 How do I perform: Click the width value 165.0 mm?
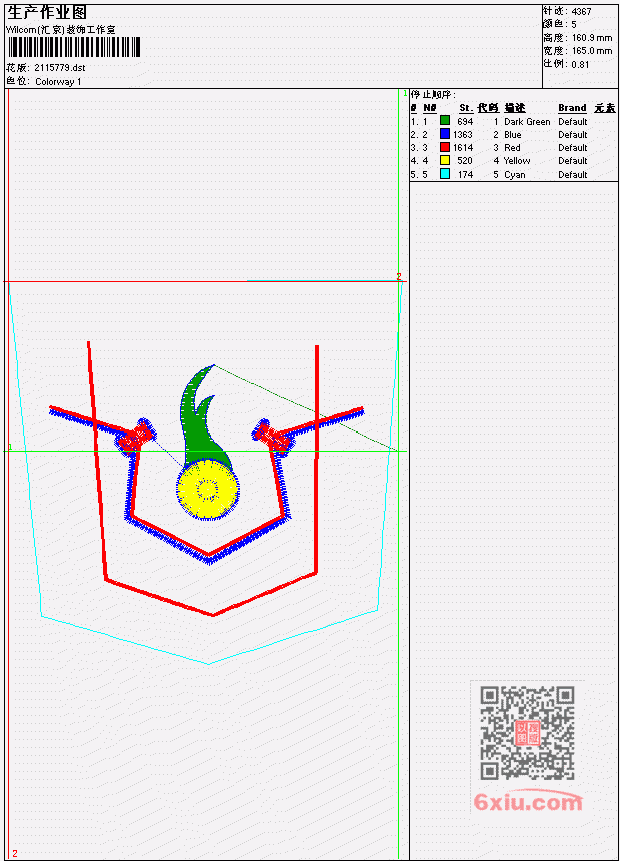[x=592, y=51]
